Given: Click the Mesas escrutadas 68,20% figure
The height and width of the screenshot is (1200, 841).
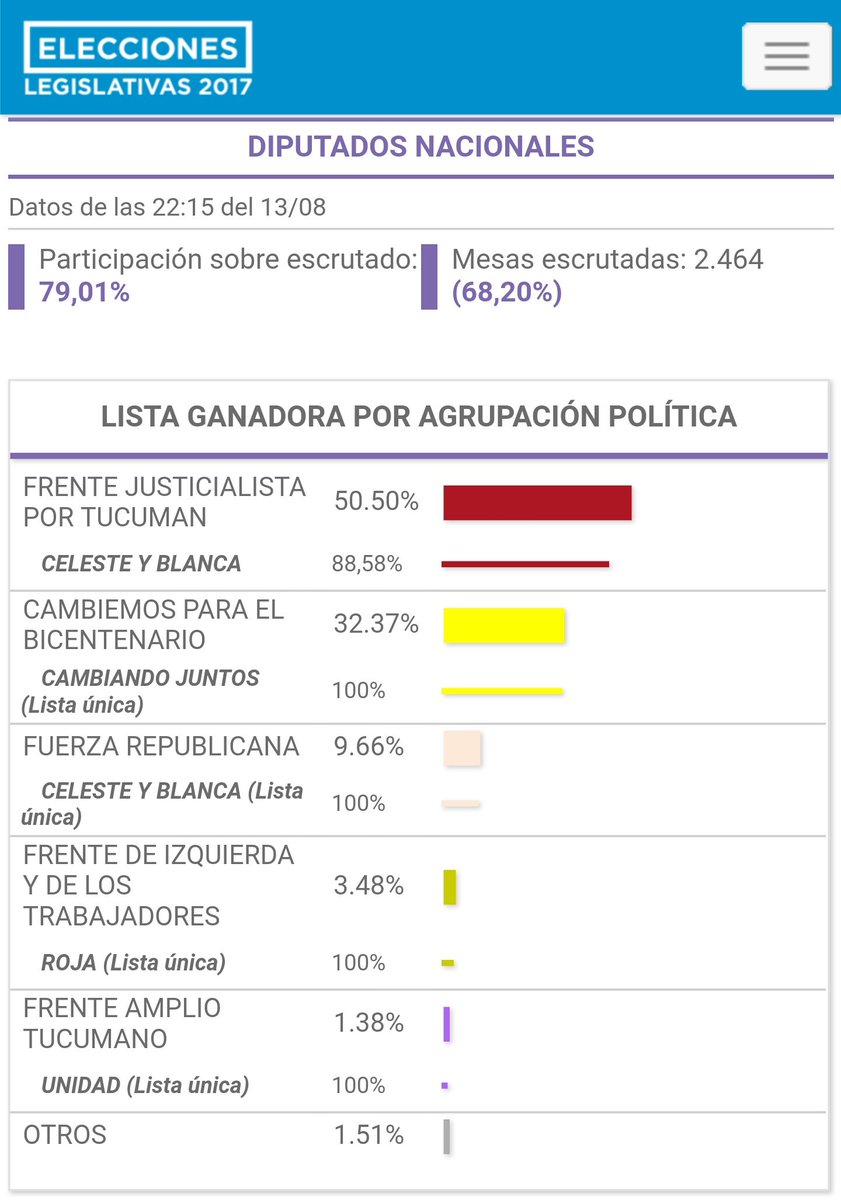Looking at the screenshot, I should [507, 293].
